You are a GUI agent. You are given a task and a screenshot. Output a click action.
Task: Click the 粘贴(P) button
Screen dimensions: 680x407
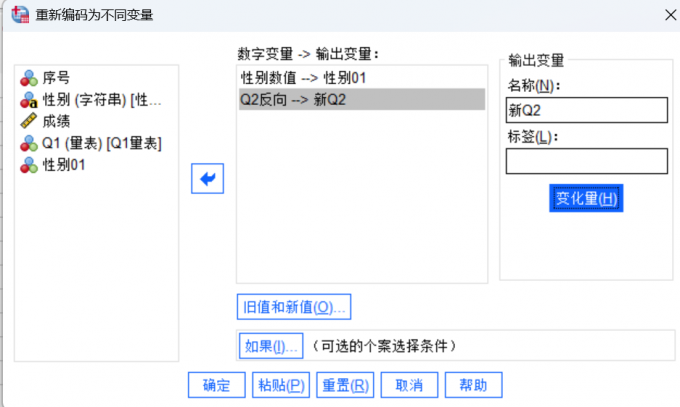coord(281,385)
